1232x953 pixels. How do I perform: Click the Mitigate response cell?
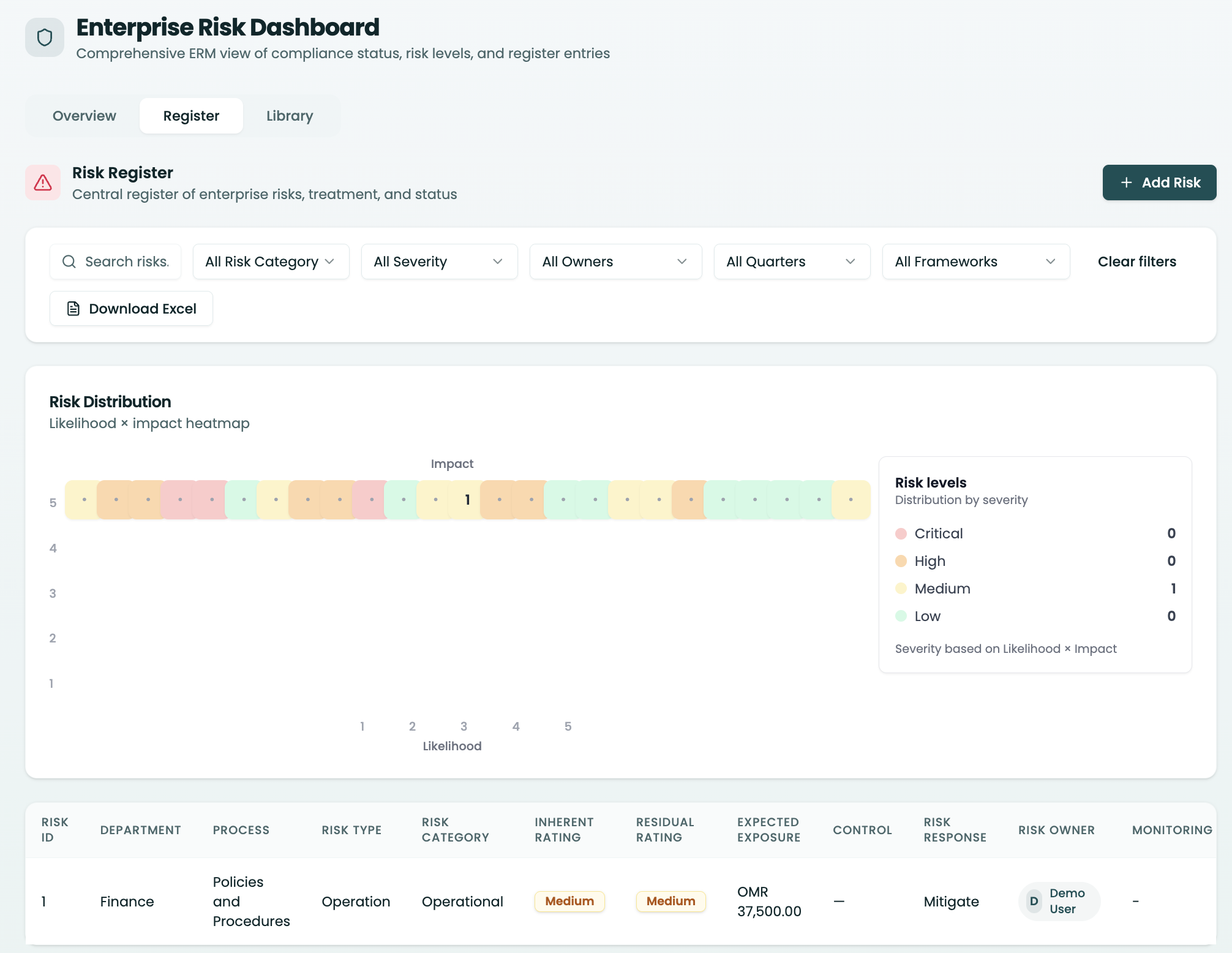[x=951, y=902]
